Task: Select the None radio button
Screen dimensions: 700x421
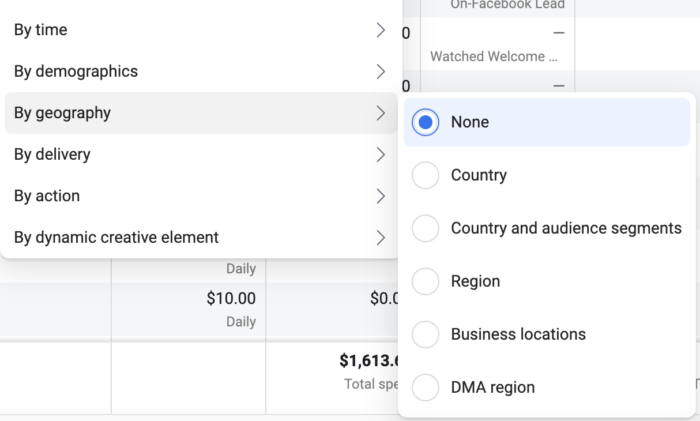Action: coord(425,122)
